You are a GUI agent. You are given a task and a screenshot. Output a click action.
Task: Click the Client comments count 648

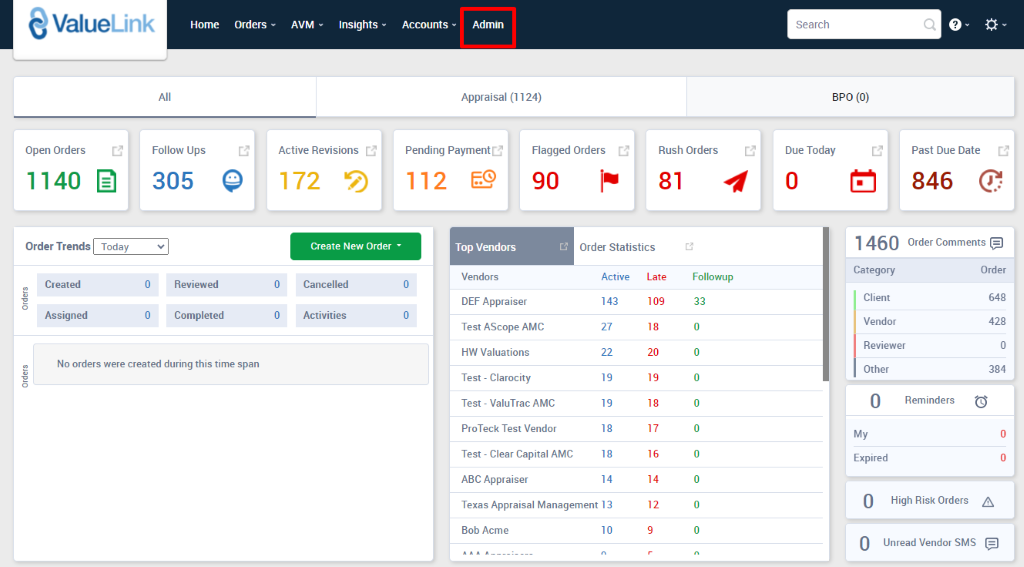[997, 297]
